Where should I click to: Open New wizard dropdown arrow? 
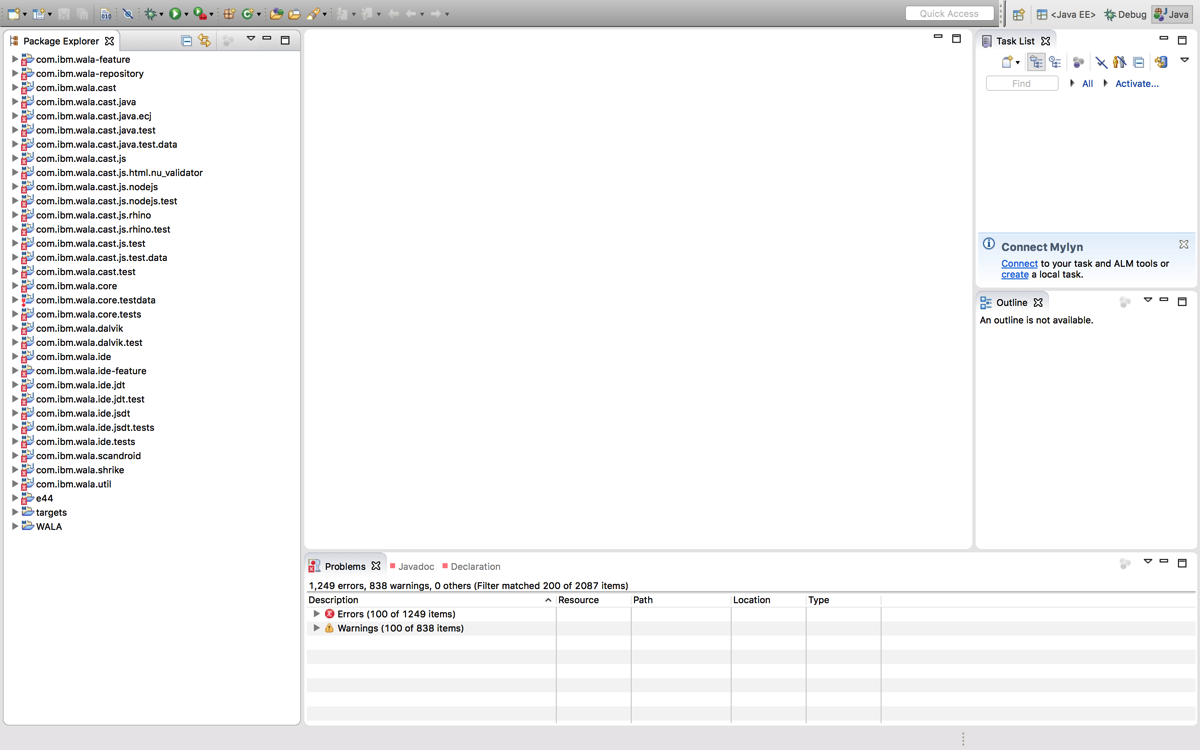point(25,15)
